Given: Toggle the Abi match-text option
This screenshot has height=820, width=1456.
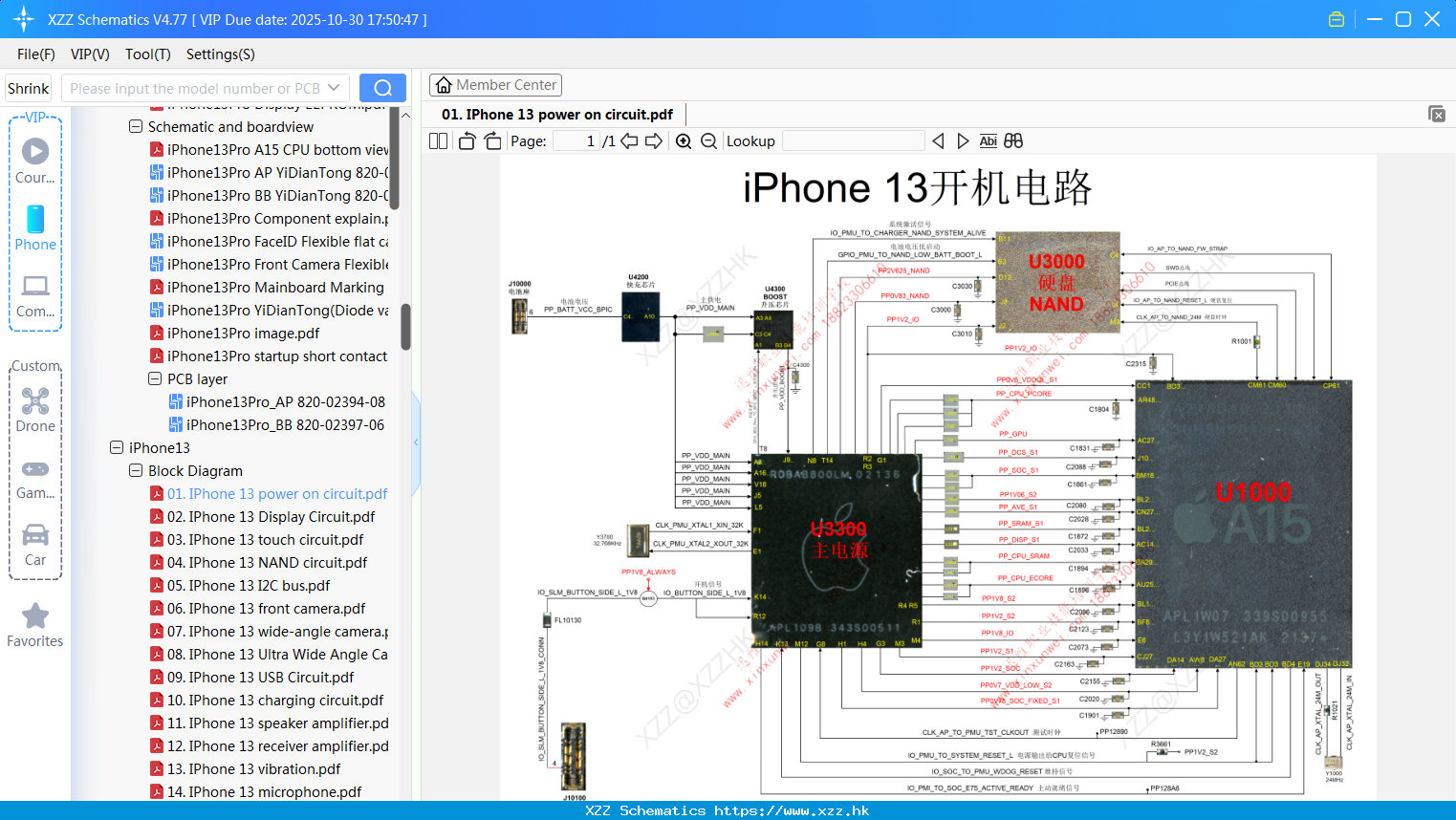Looking at the screenshot, I should (988, 140).
